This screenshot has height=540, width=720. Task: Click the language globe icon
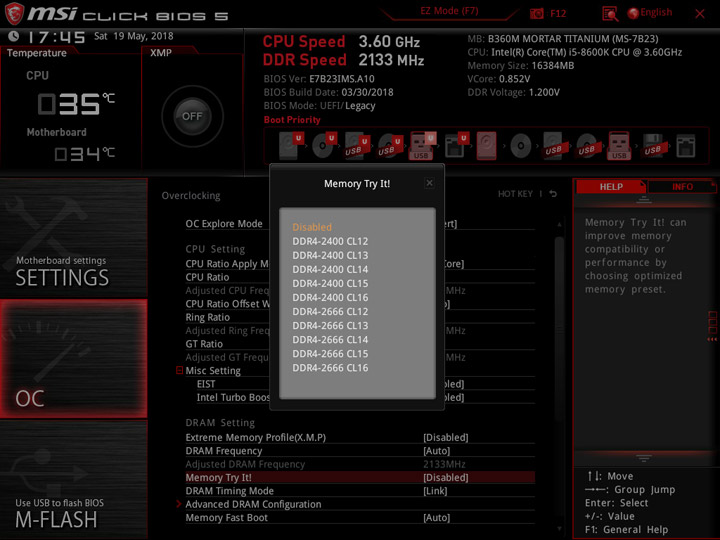(633, 13)
